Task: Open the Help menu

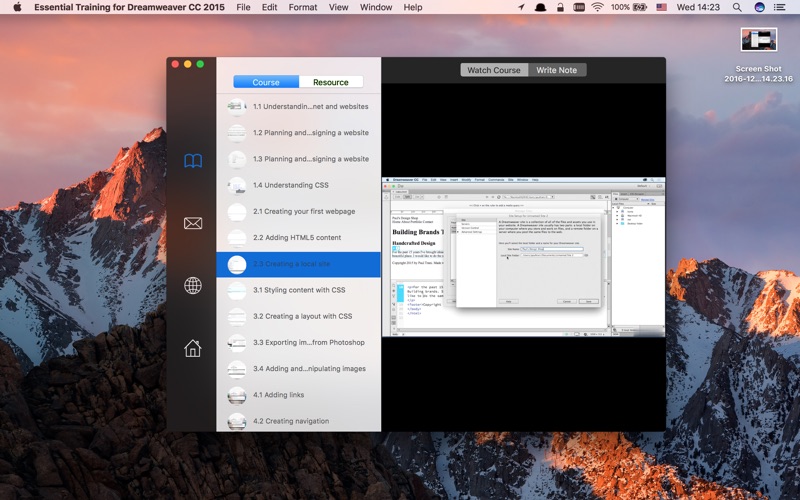Action: pyautogui.click(x=413, y=7)
